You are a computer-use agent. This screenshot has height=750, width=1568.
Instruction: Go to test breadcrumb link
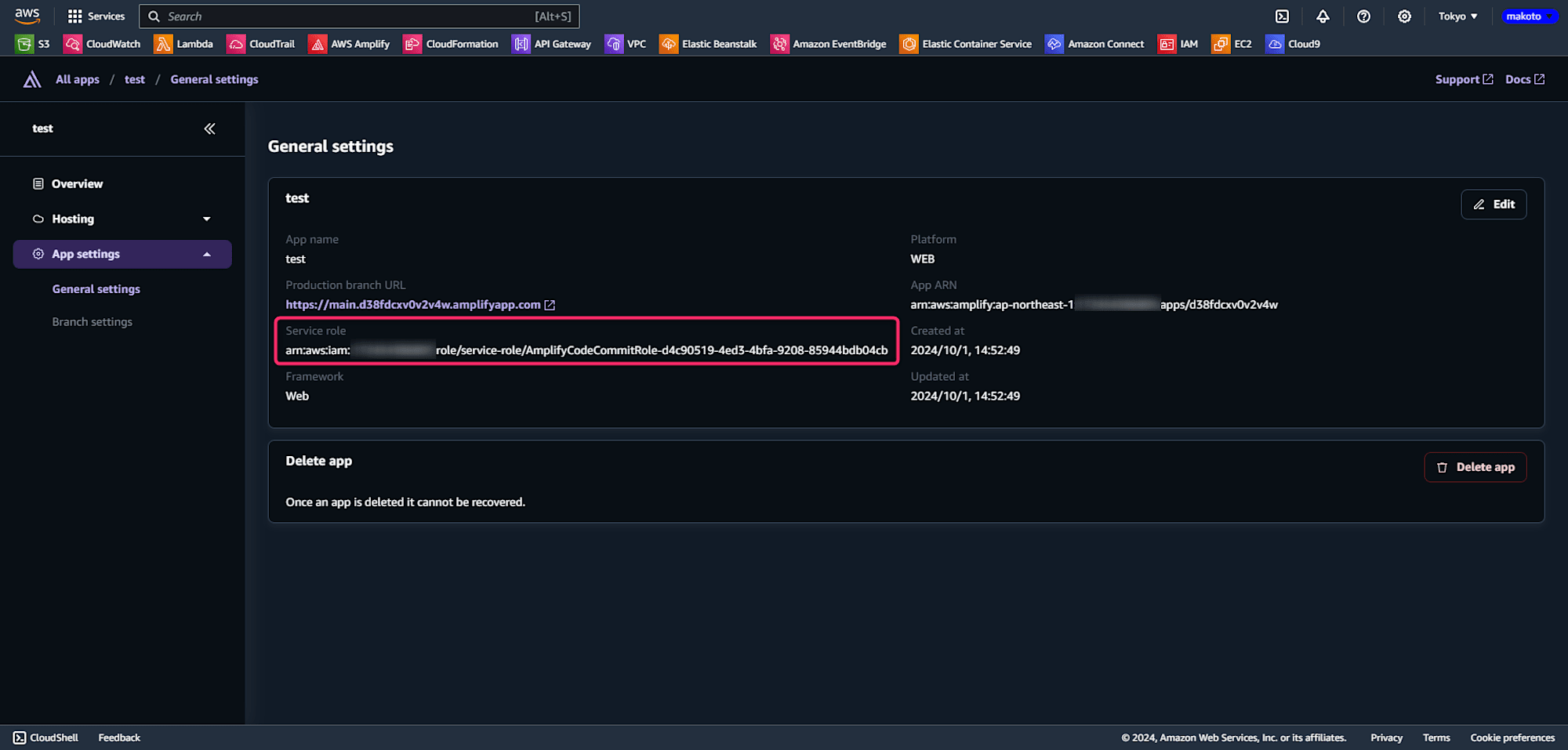click(x=135, y=79)
